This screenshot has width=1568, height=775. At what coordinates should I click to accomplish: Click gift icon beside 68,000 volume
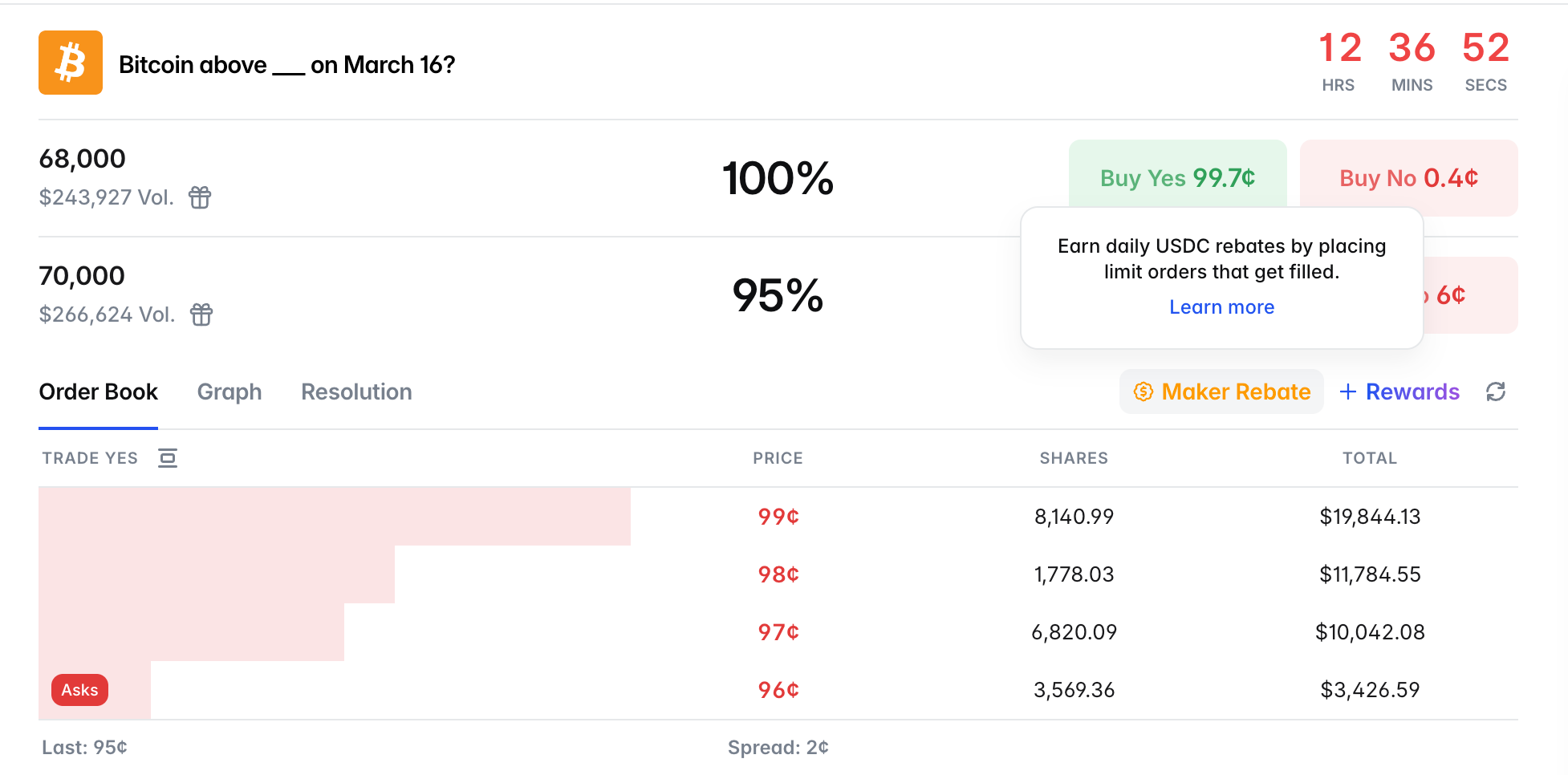coord(200,197)
